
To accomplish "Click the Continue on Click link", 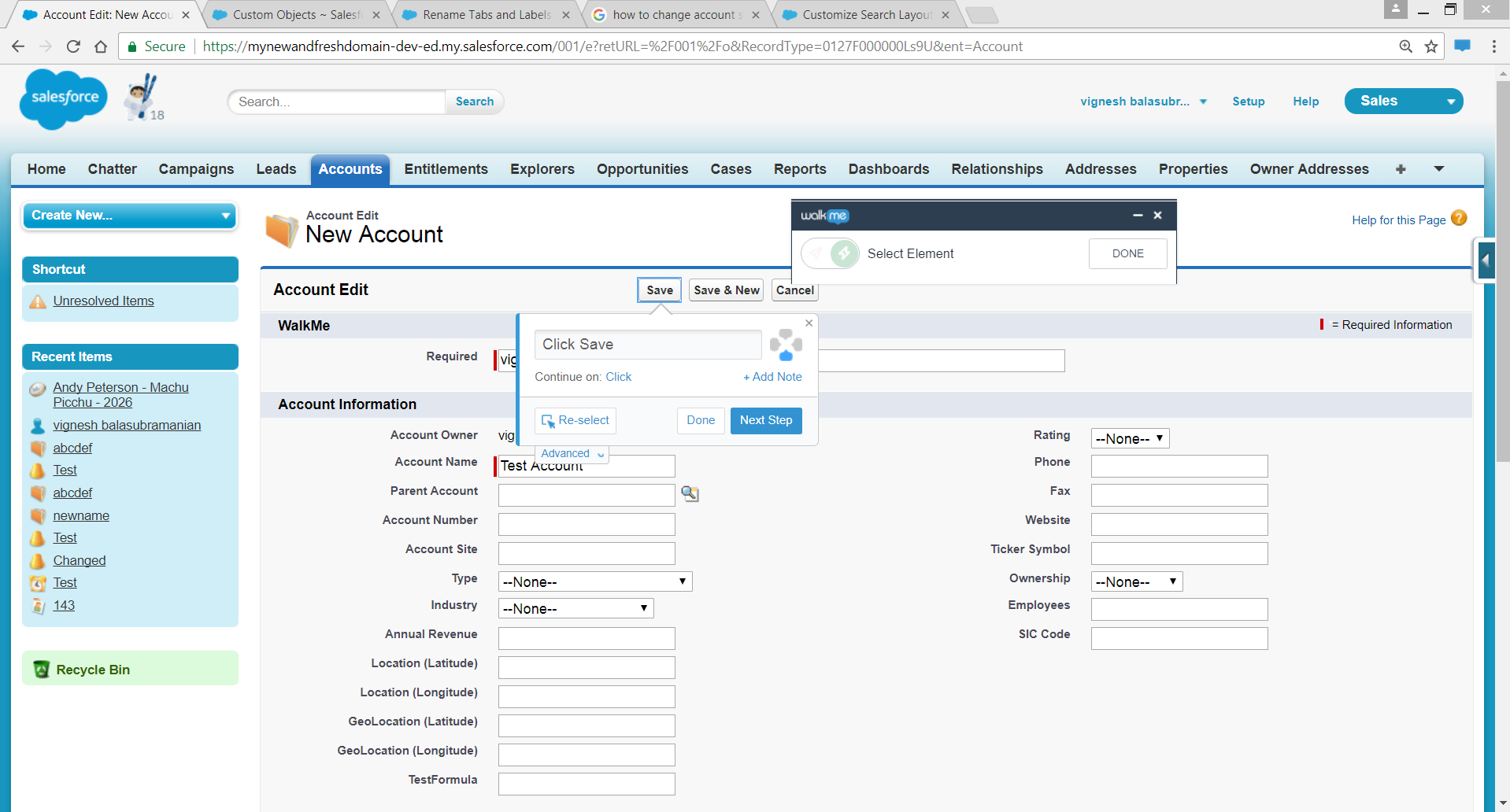I will pyautogui.click(x=618, y=377).
